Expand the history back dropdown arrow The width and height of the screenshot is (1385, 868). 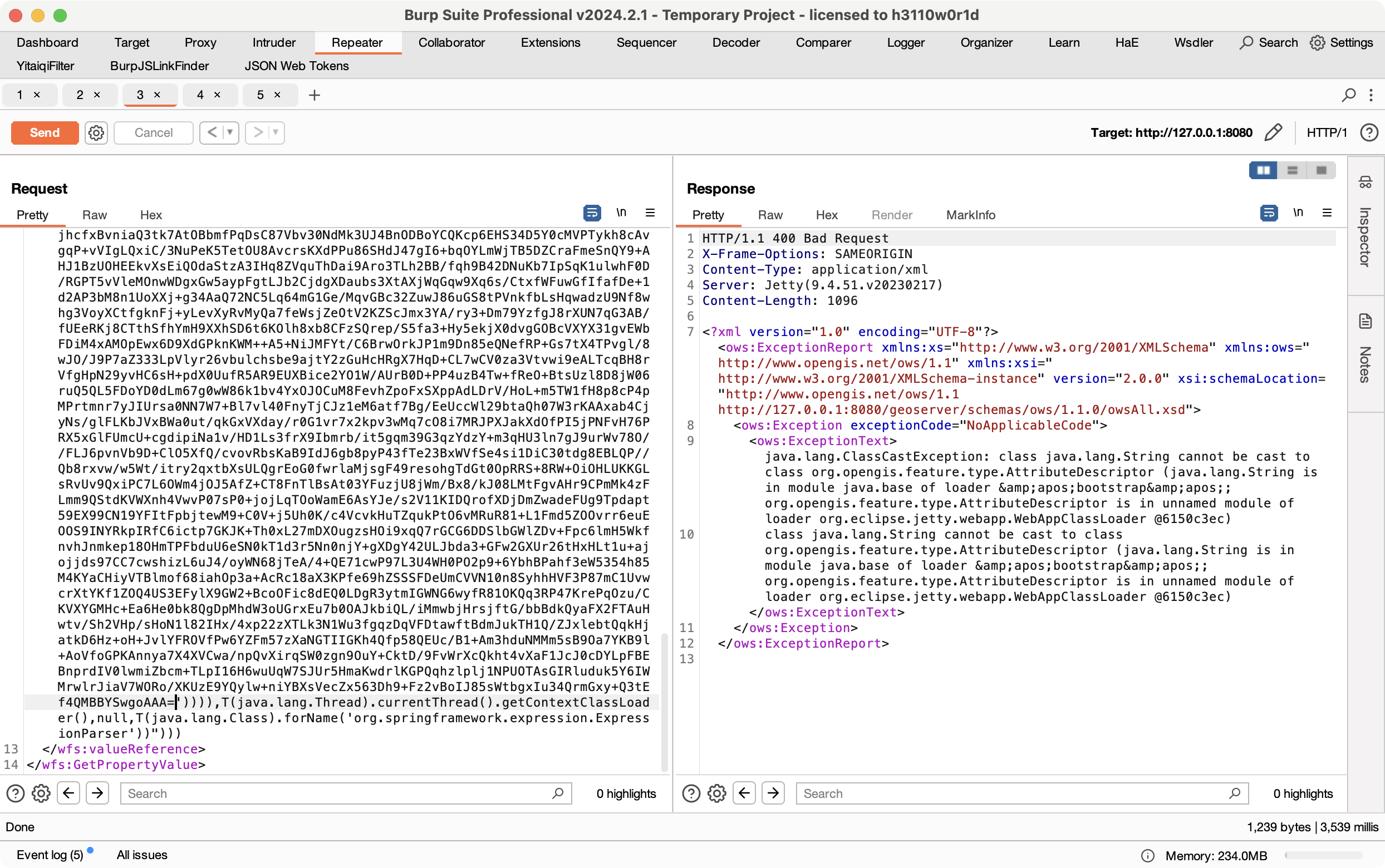tap(230, 132)
